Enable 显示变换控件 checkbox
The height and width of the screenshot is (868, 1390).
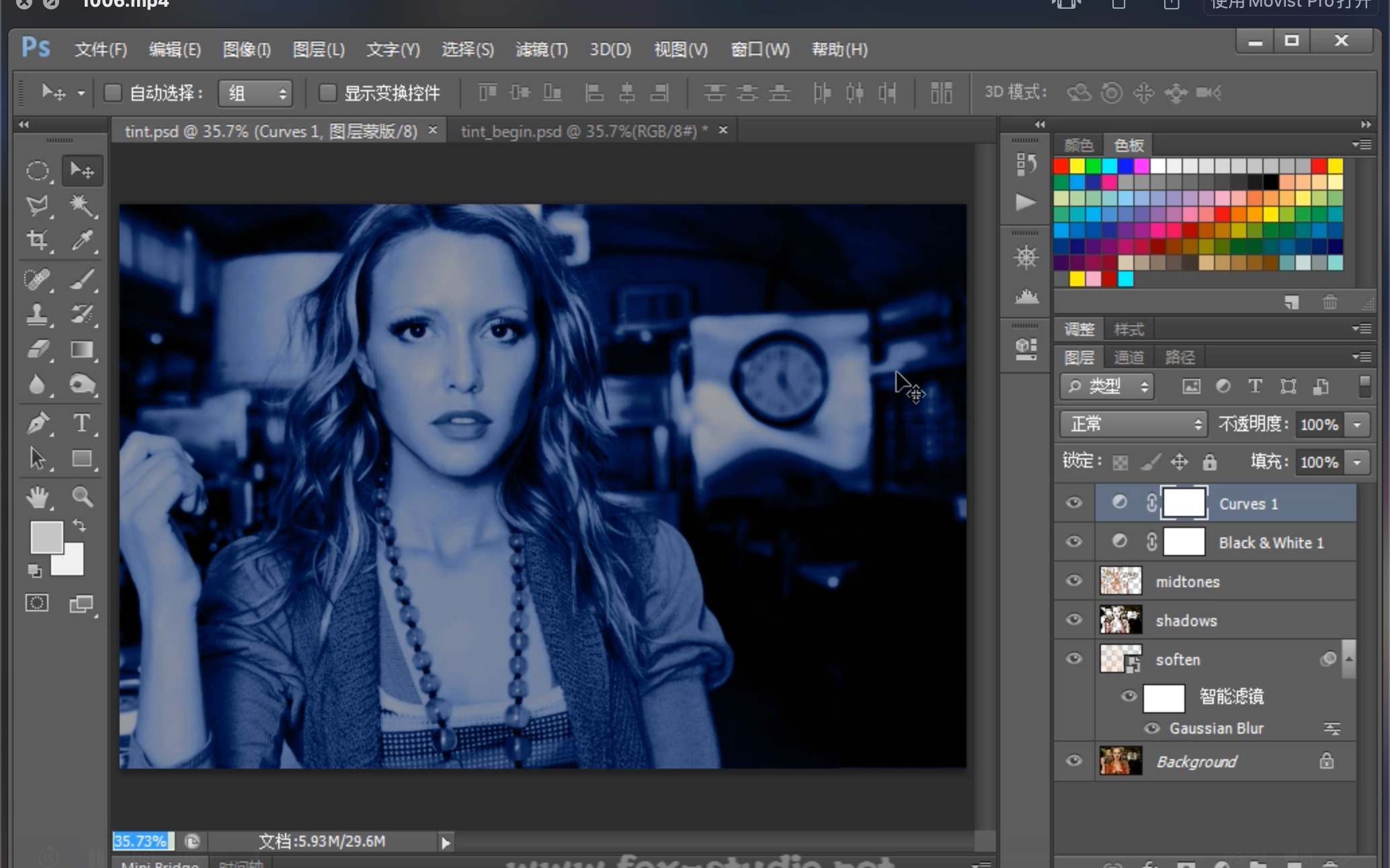(328, 92)
